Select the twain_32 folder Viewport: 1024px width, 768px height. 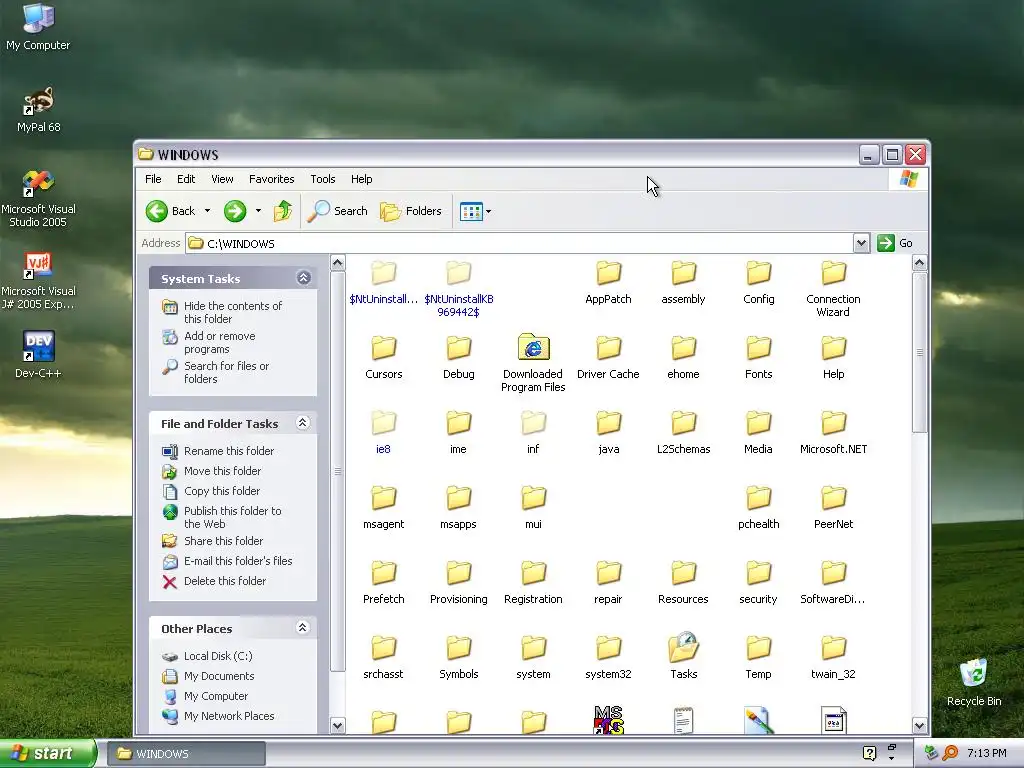(x=833, y=658)
